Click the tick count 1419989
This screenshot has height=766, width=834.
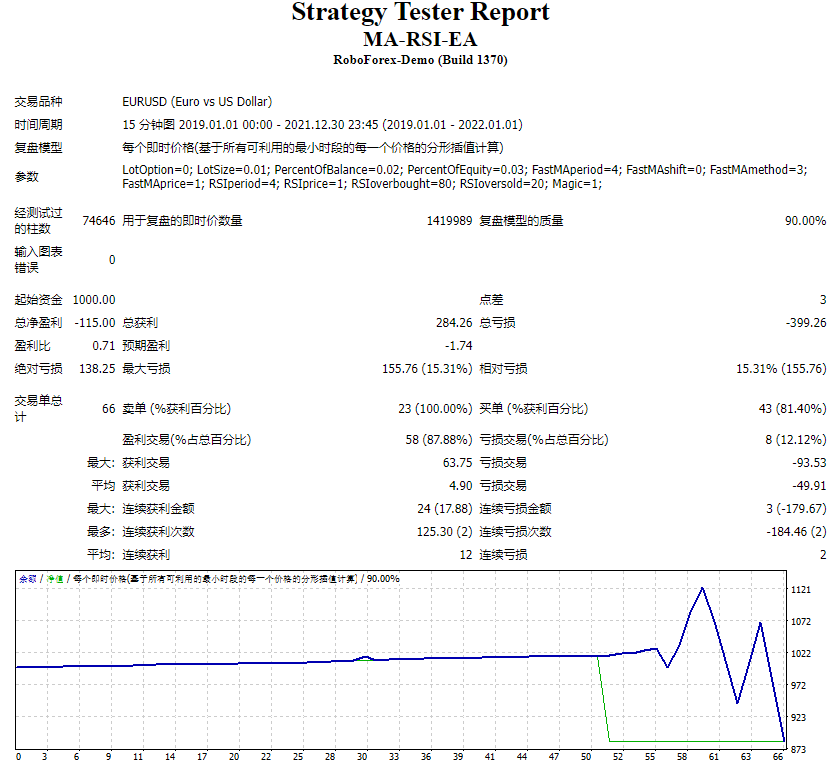tap(449, 221)
